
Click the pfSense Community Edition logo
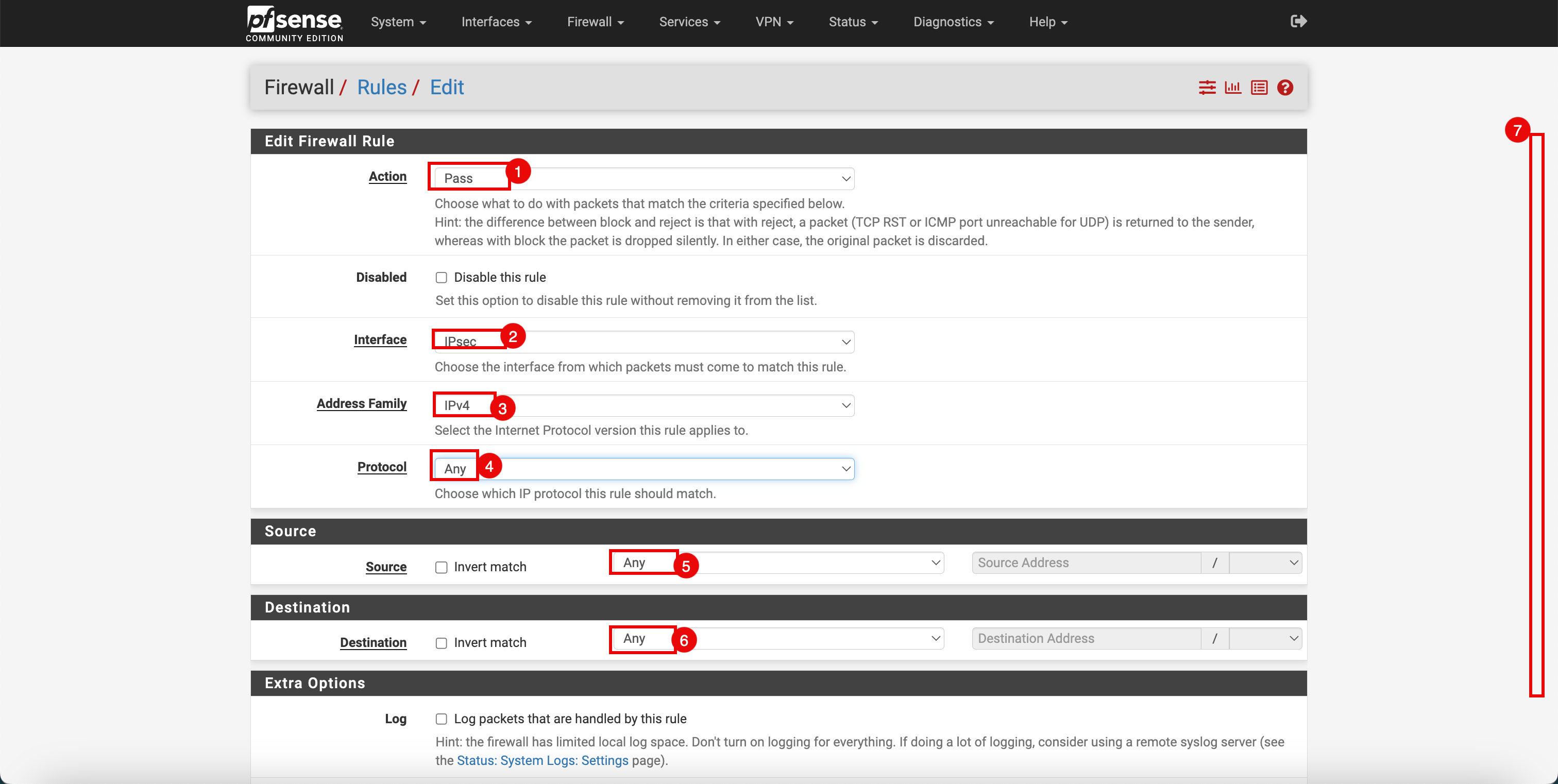coord(295,23)
